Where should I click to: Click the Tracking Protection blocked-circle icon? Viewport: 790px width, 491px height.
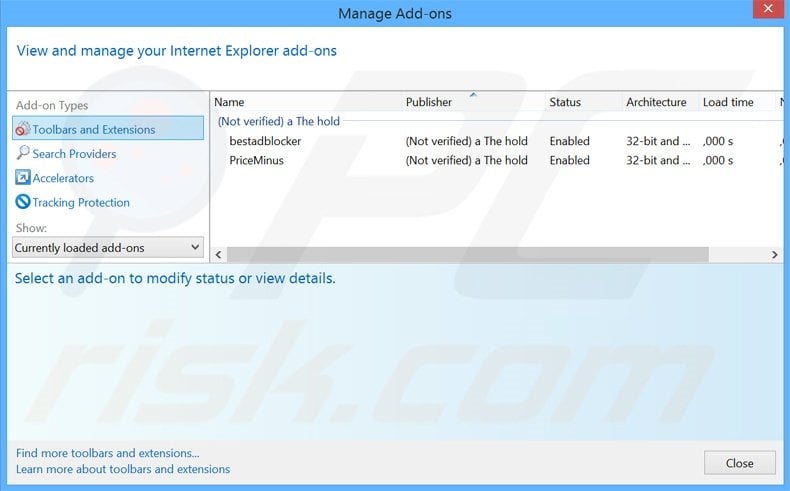click(22, 201)
